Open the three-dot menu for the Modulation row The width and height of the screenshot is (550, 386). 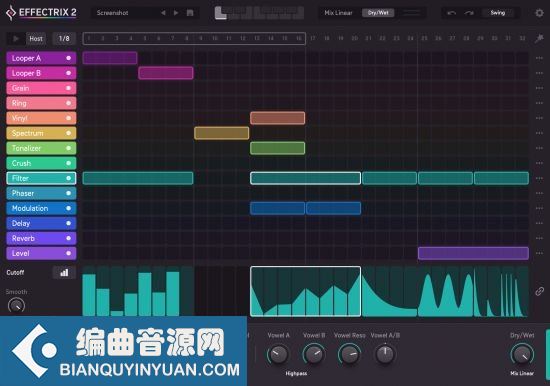[539, 208]
